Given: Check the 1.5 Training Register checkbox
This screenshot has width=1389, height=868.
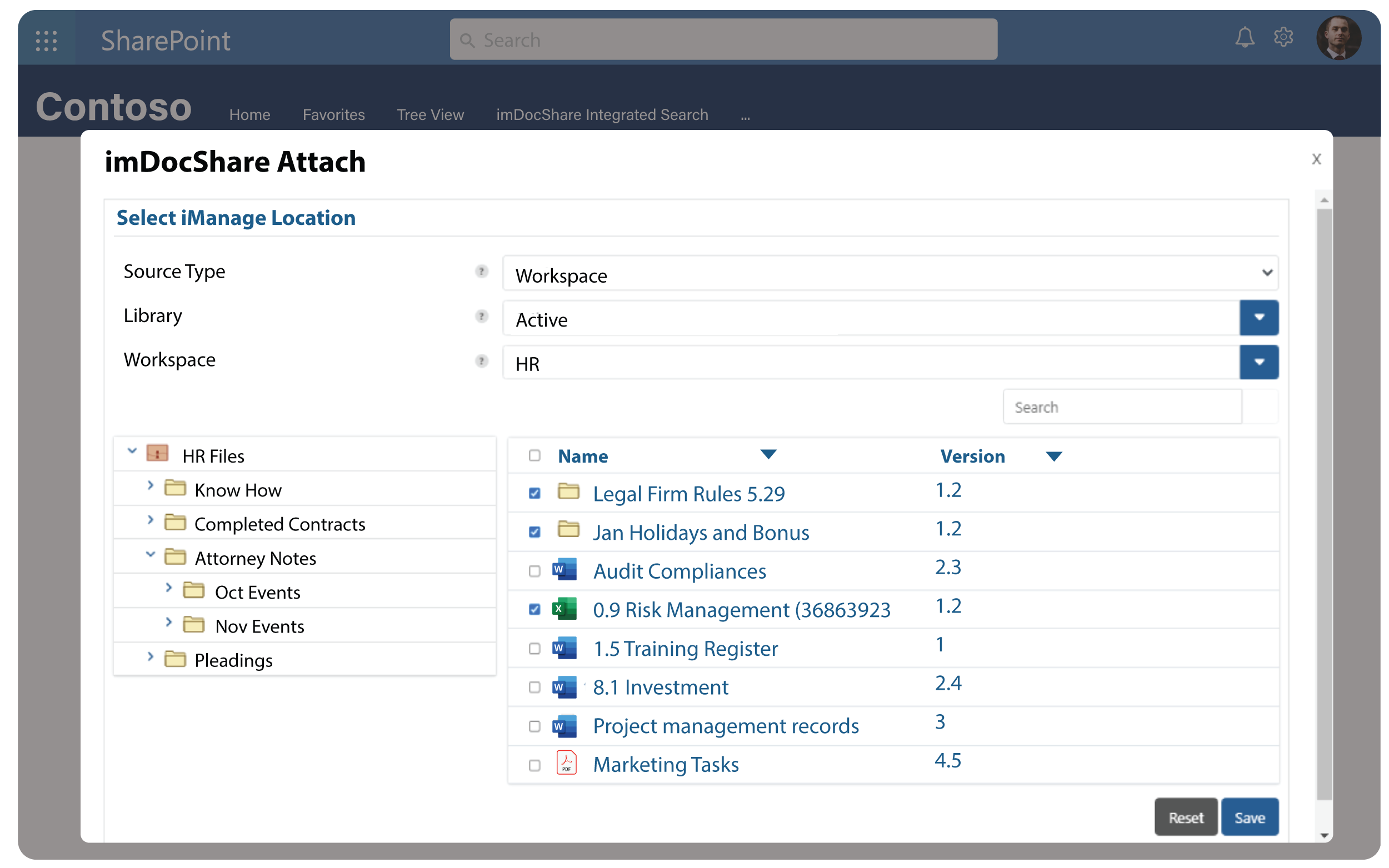Looking at the screenshot, I should (x=534, y=649).
